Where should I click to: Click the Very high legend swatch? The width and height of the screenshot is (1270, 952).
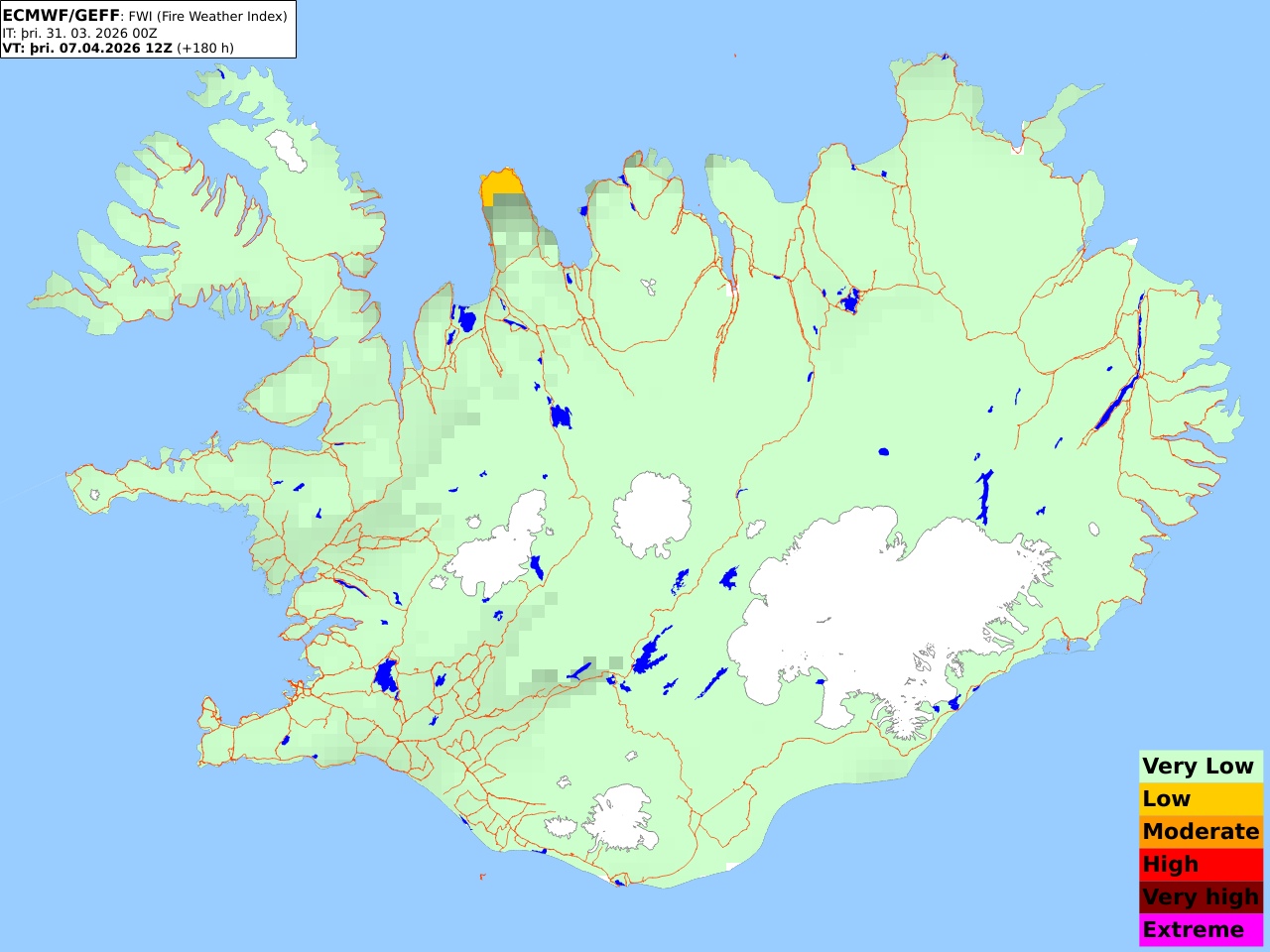[1201, 896]
